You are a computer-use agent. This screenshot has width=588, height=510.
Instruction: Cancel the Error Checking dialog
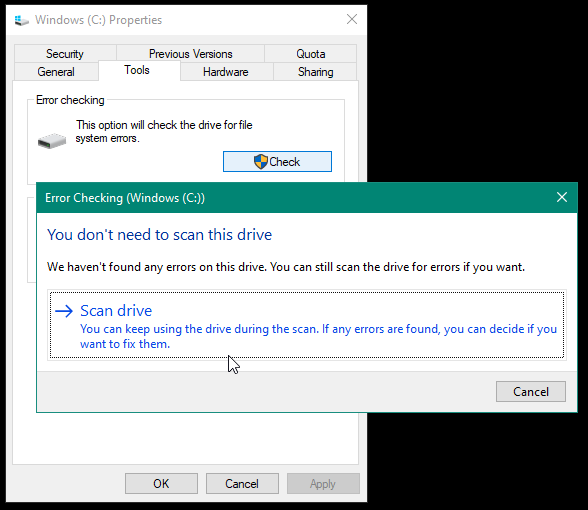[x=531, y=392]
